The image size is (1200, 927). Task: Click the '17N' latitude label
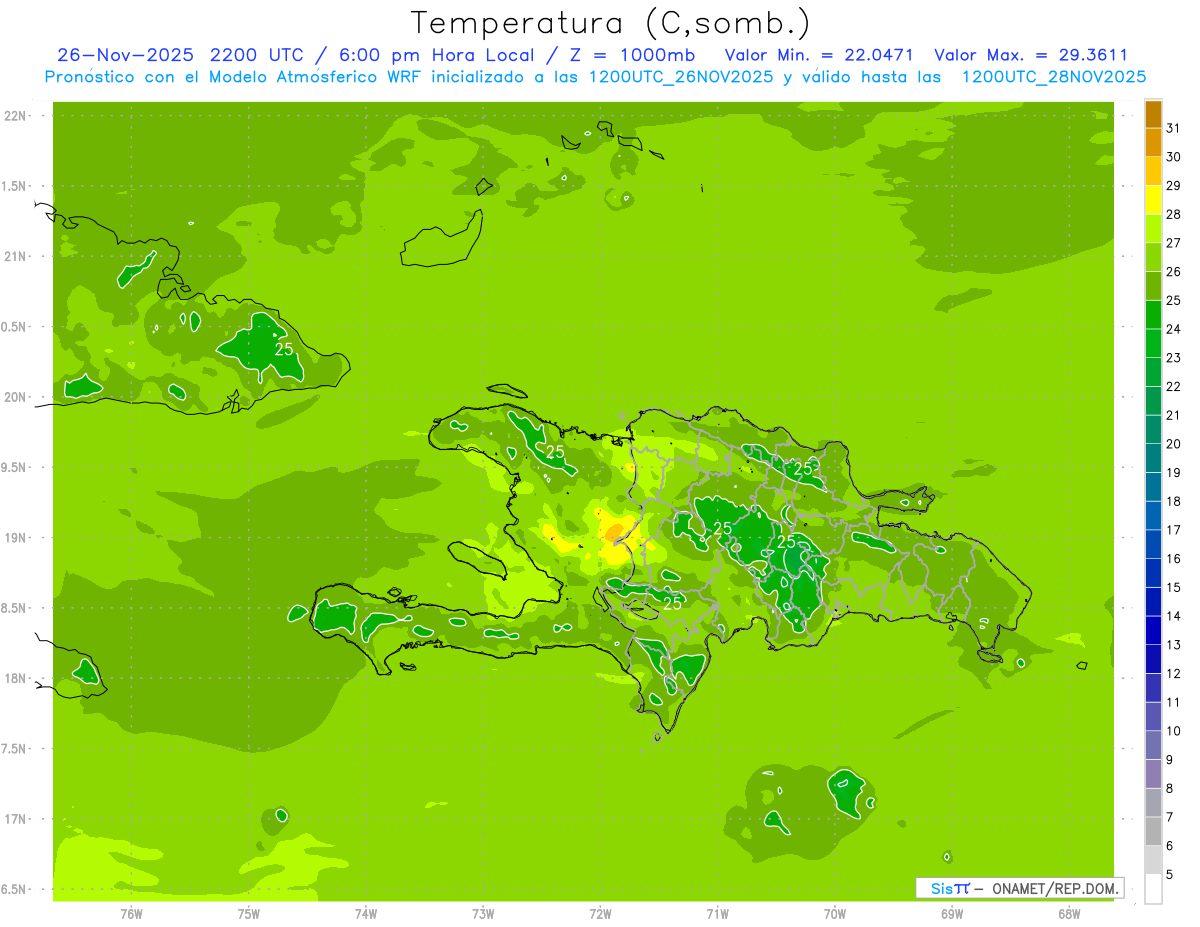15,819
